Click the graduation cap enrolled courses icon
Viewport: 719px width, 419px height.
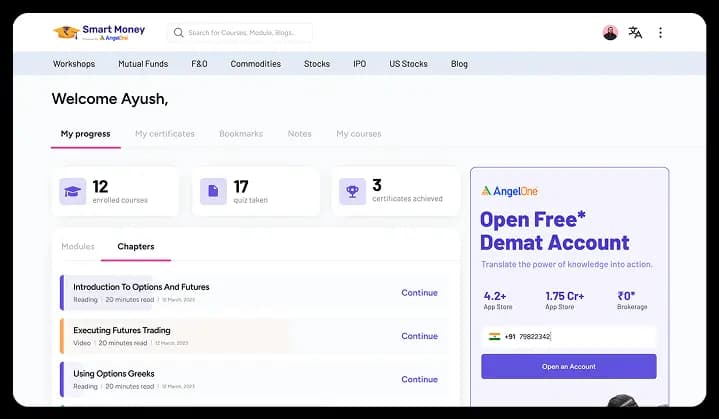72,191
